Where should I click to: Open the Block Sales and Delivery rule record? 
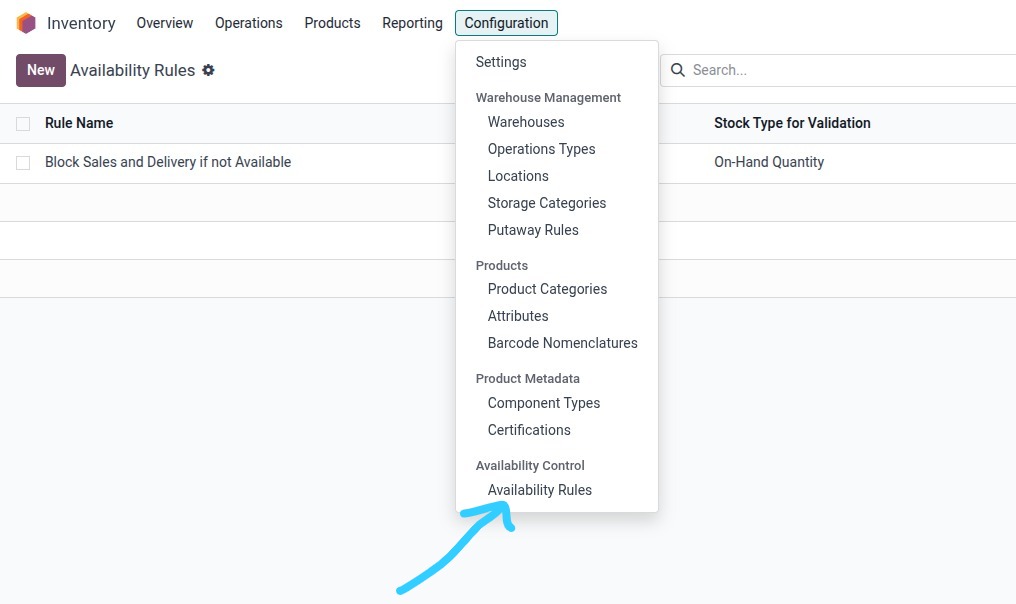(x=168, y=162)
